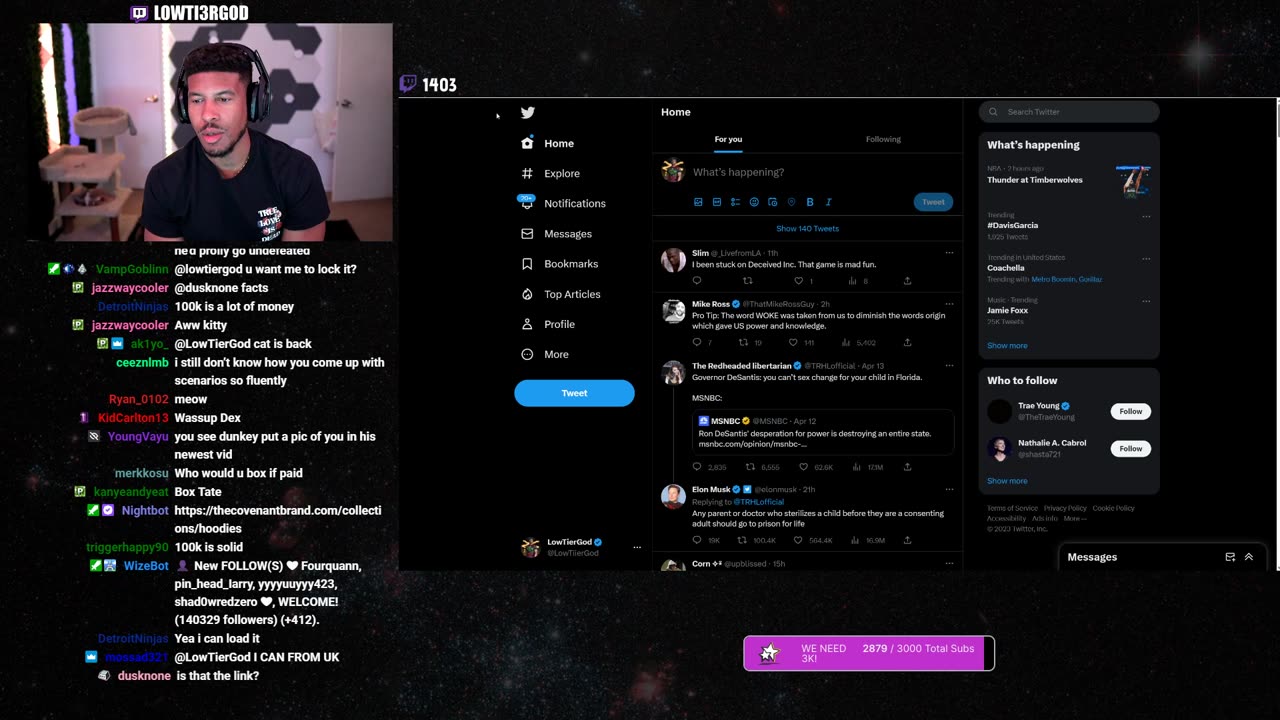Retweet Elon Musk's tweet

point(743,540)
